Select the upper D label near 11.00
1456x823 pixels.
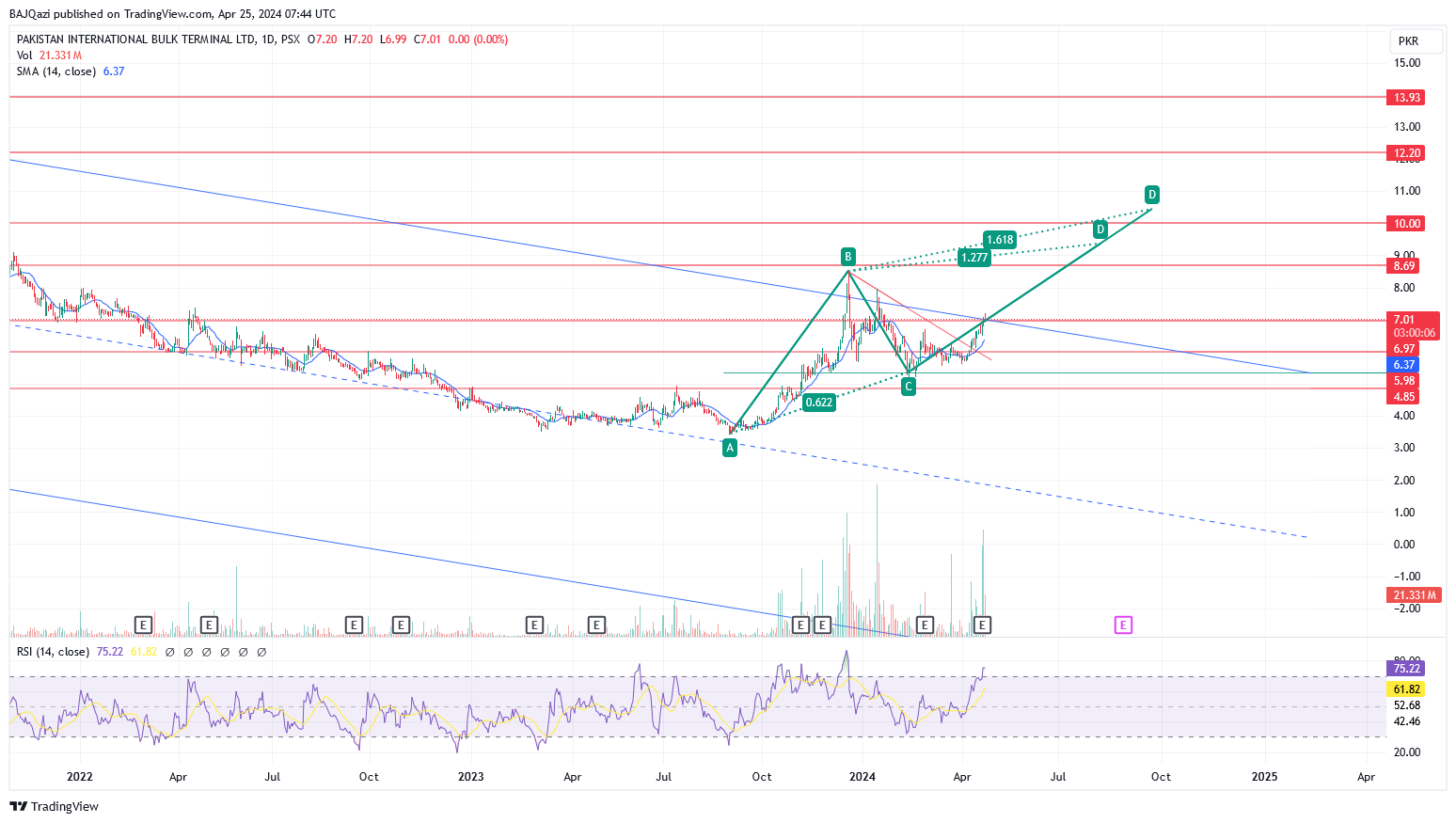coord(1151,195)
